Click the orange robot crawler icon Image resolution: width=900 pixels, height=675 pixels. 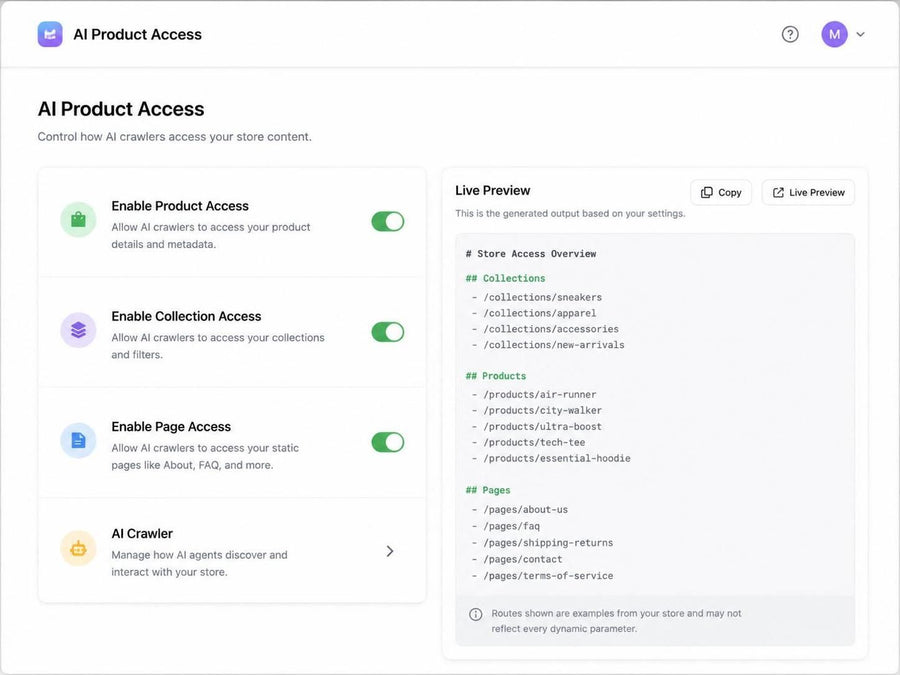coord(78,548)
